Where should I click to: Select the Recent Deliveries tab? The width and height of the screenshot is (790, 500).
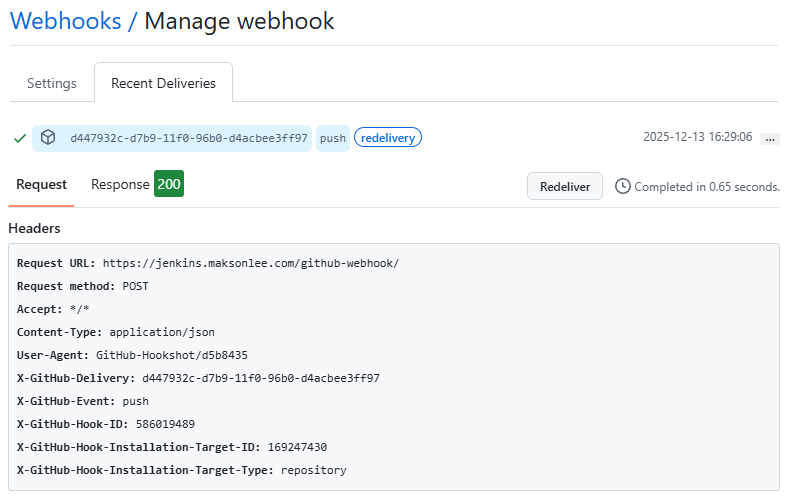(x=163, y=83)
